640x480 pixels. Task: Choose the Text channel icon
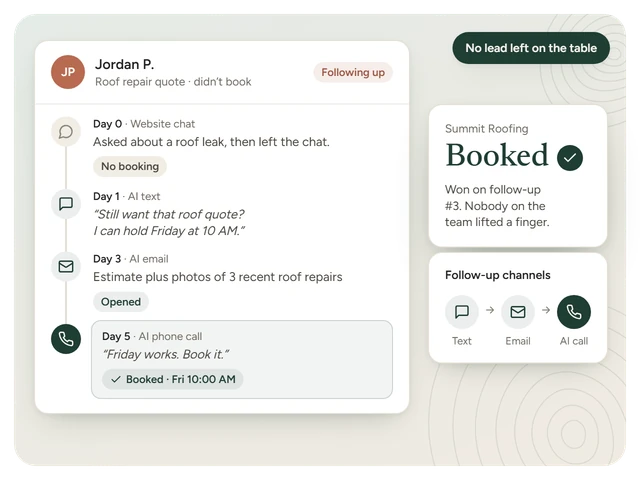[462, 312]
